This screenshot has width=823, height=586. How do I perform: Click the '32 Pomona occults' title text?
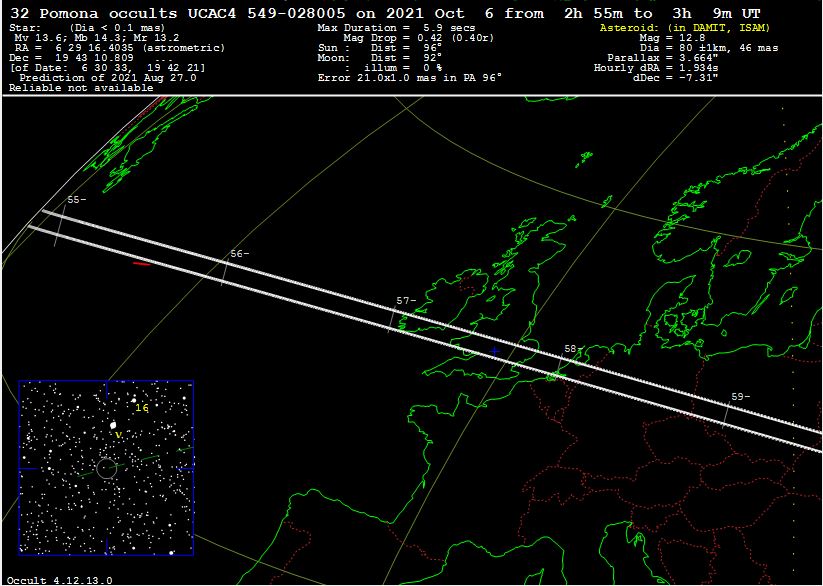coord(92,12)
